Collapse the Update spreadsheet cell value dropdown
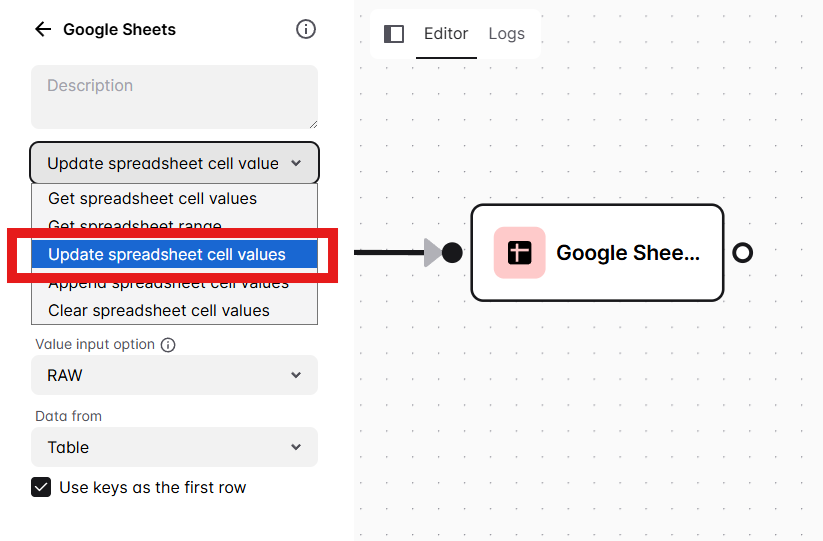823x541 pixels. coord(175,163)
